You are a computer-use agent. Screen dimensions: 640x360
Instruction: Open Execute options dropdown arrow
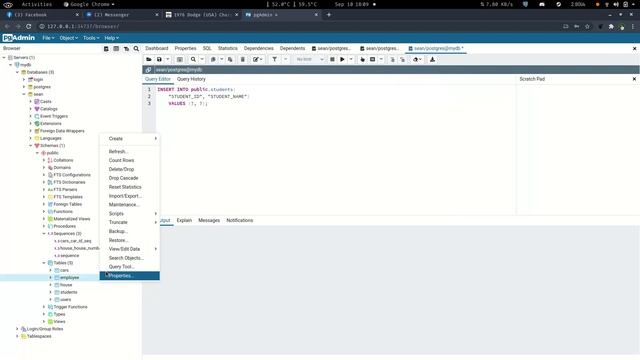click(351, 60)
